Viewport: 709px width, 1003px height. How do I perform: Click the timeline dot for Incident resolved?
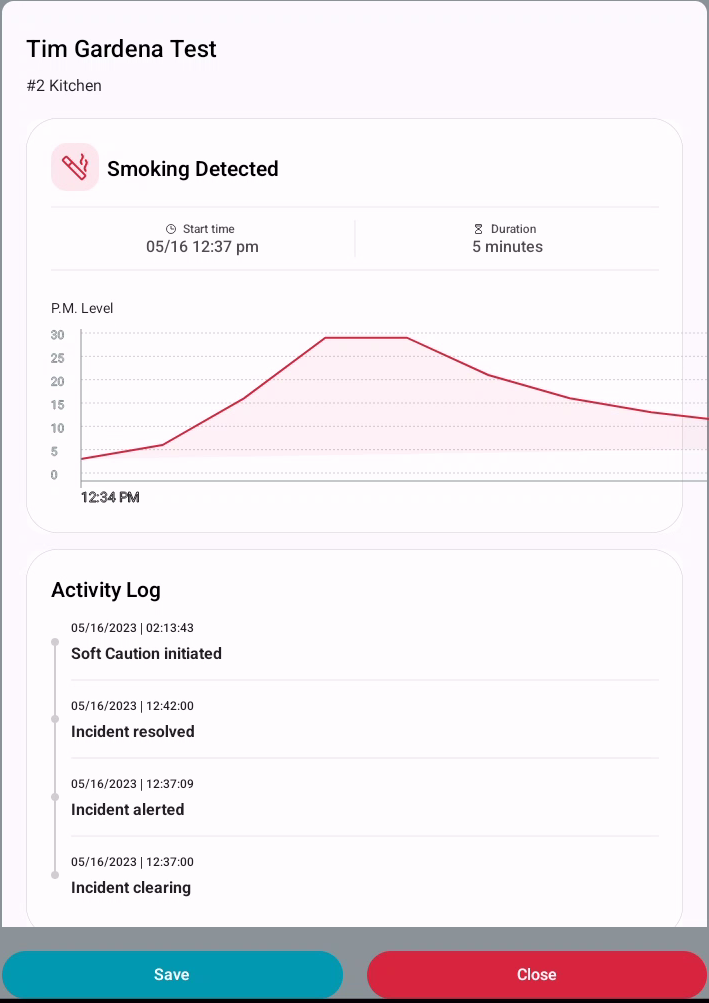tap(55, 719)
